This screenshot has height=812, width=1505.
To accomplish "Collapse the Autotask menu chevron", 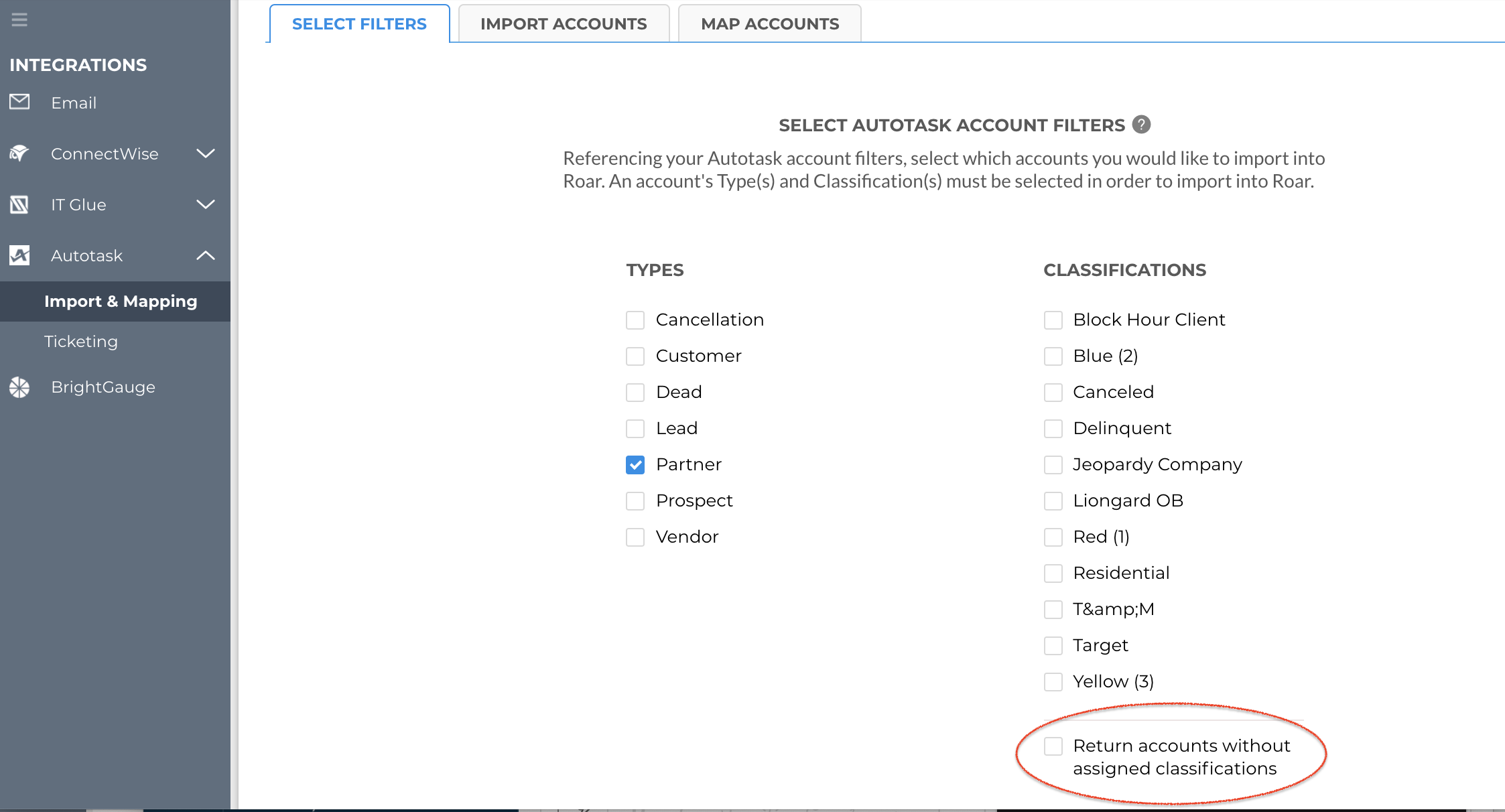I will (x=206, y=255).
